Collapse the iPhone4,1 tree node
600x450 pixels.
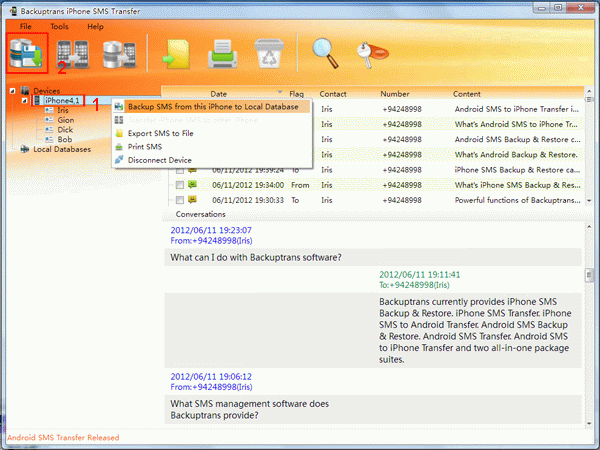click(x=24, y=101)
